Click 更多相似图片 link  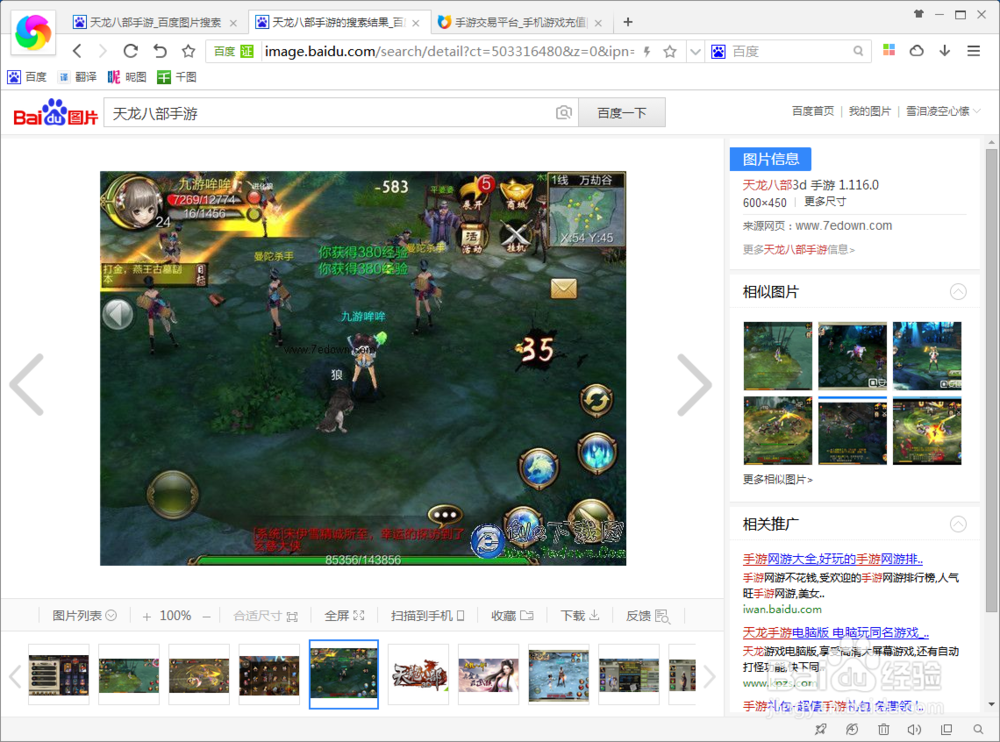pyautogui.click(x=777, y=479)
